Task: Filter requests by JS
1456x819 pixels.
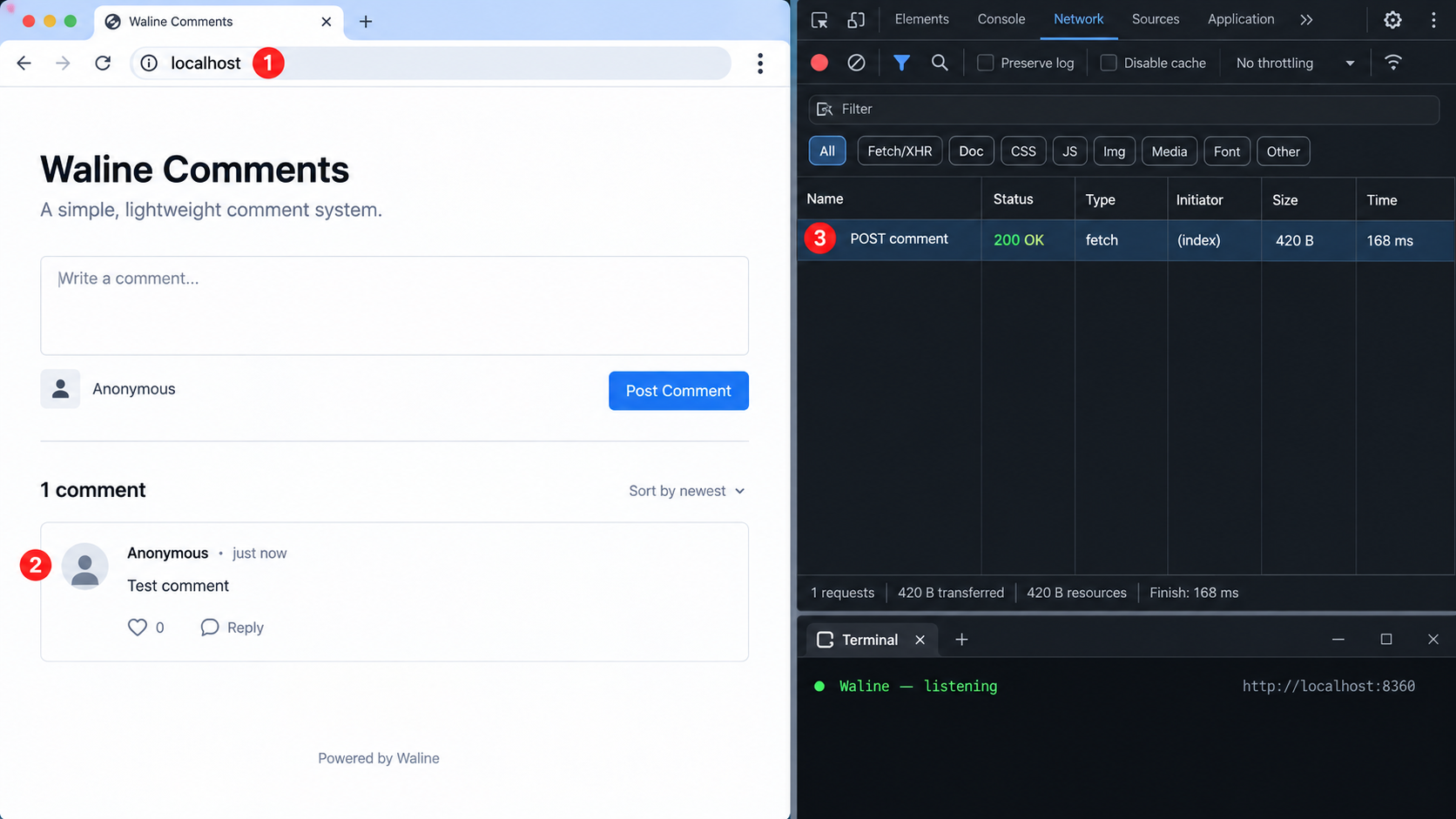Action: point(1069,151)
